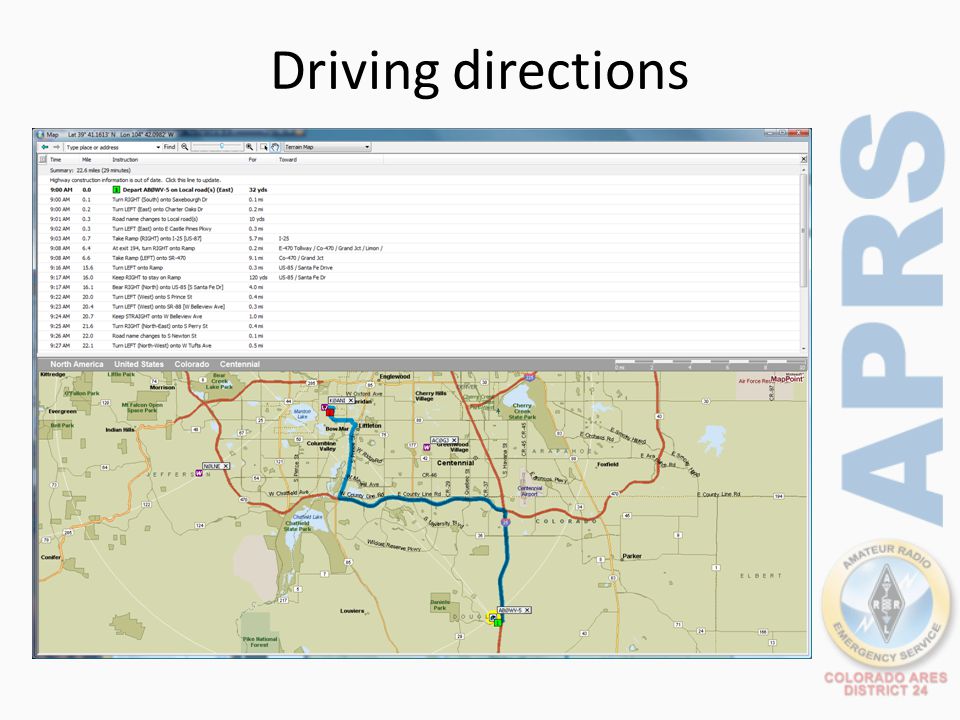Click the directions list scroll down arrow
The width and height of the screenshot is (960, 720).
[x=804, y=348]
